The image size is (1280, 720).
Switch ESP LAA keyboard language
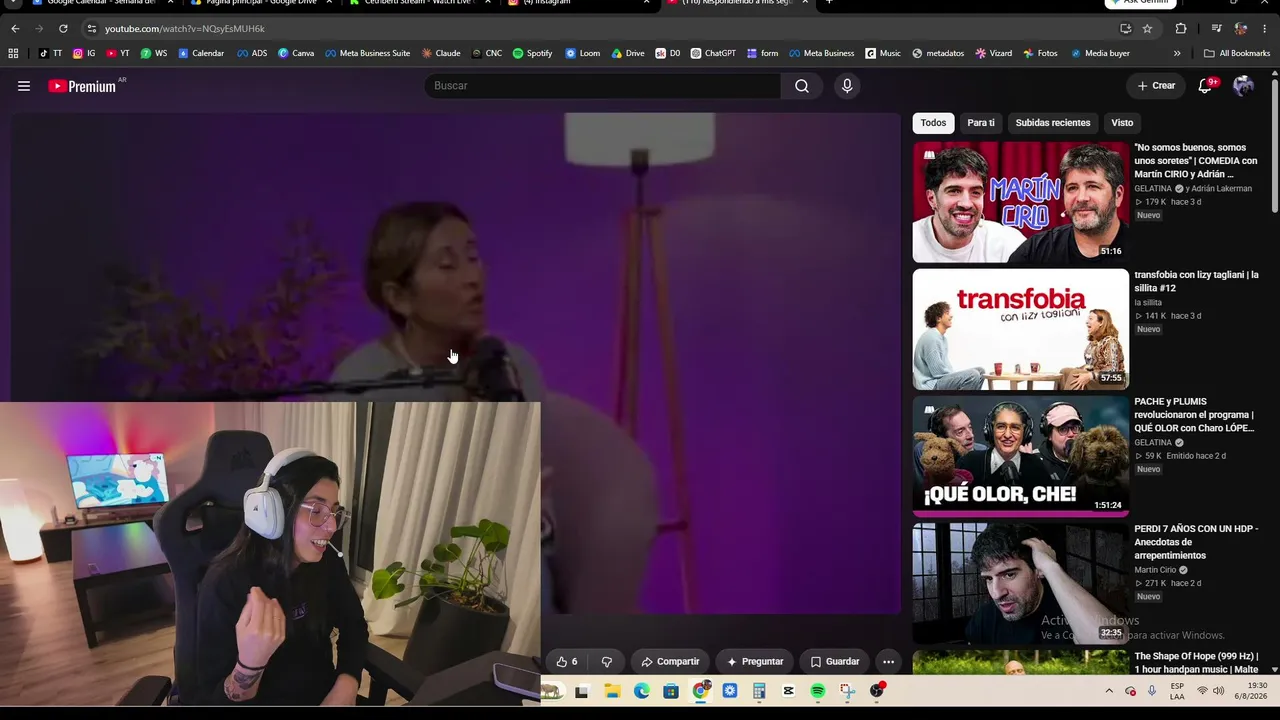(x=1177, y=691)
